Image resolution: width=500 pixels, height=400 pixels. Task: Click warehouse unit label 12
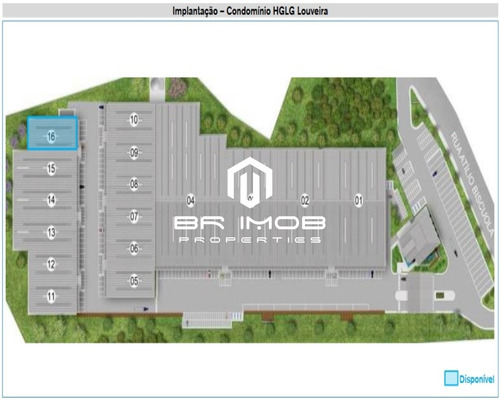pyautogui.click(x=51, y=264)
